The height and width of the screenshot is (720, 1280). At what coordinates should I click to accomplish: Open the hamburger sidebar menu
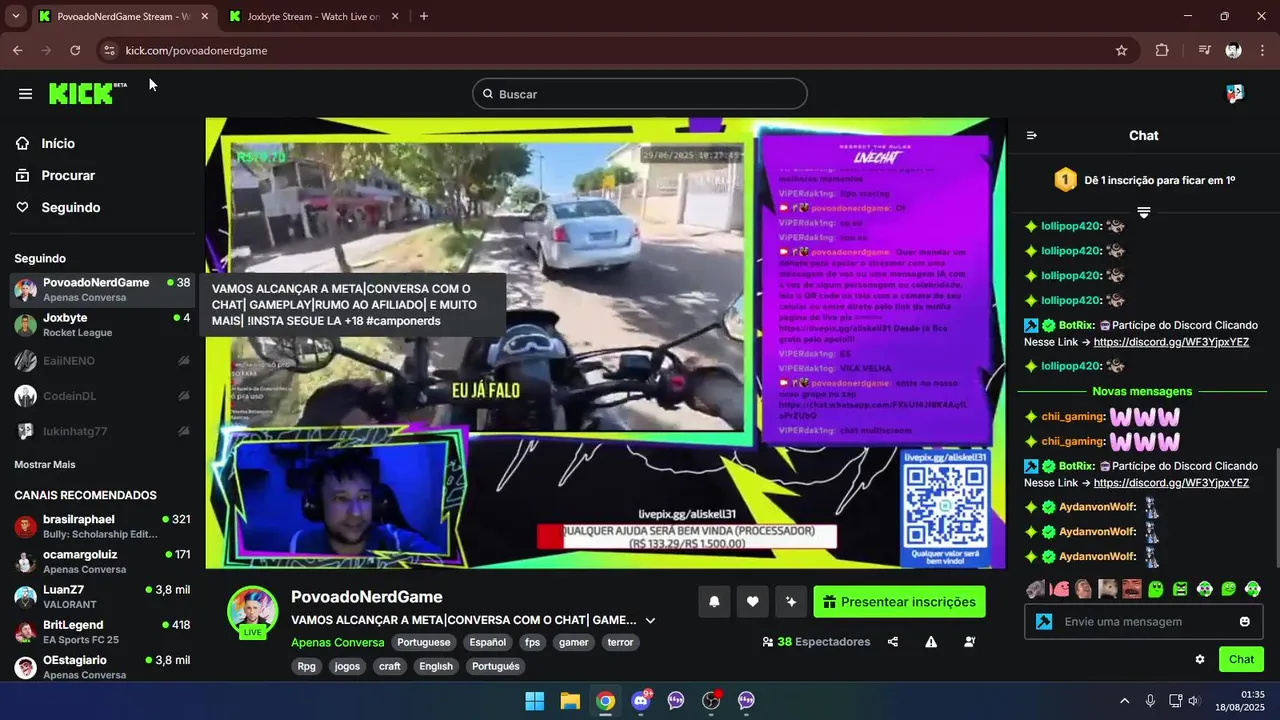(x=25, y=94)
